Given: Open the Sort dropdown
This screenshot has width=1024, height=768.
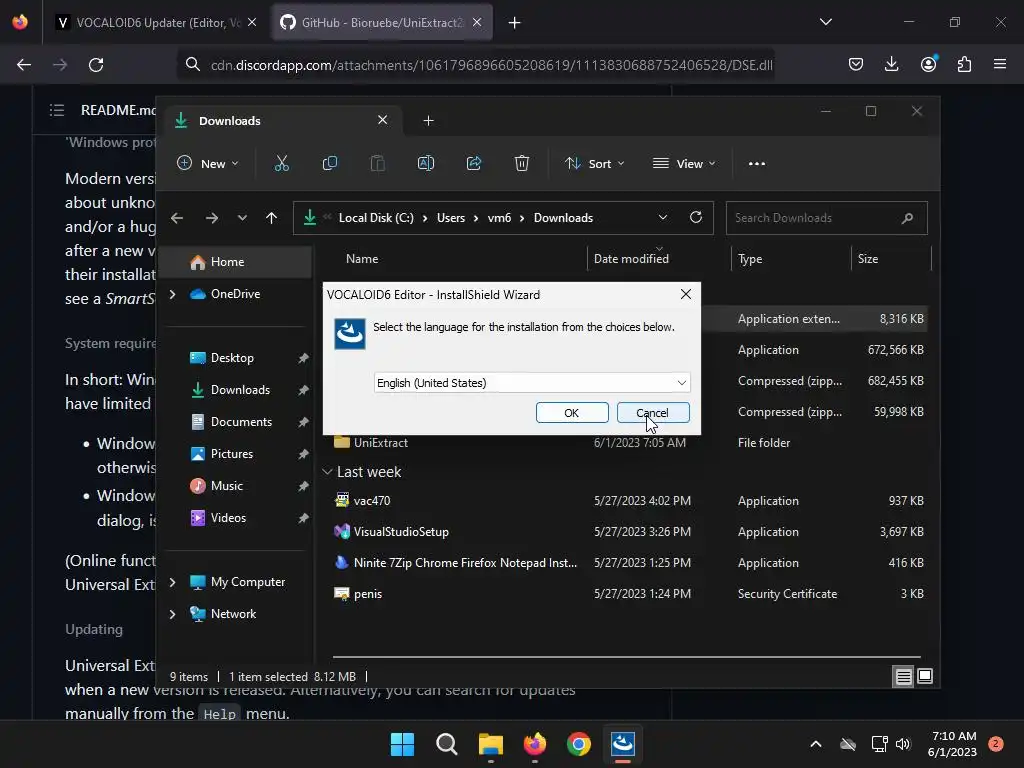Looking at the screenshot, I should click(595, 163).
